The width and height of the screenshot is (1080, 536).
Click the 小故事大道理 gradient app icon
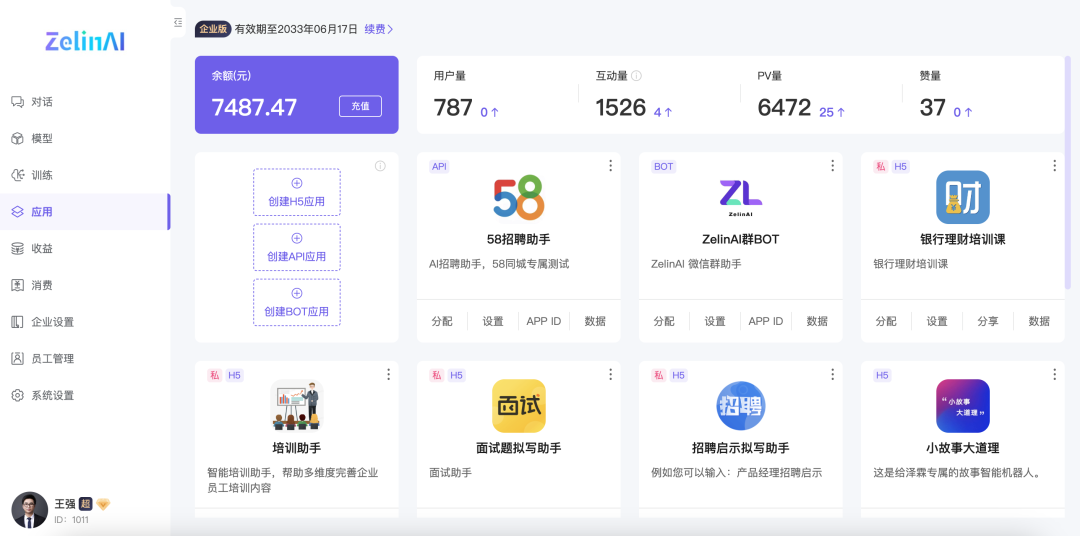962,406
